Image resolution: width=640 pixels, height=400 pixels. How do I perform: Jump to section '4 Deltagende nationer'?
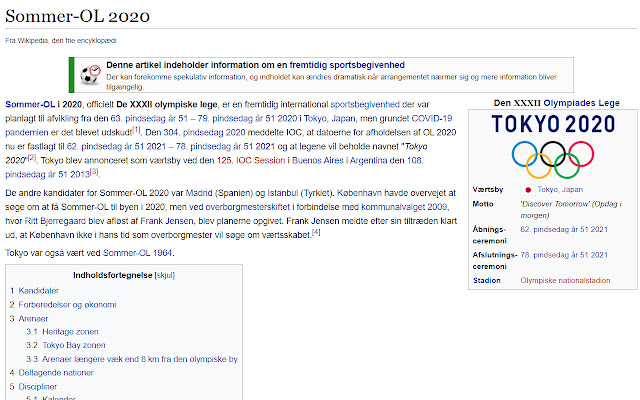click(51, 373)
